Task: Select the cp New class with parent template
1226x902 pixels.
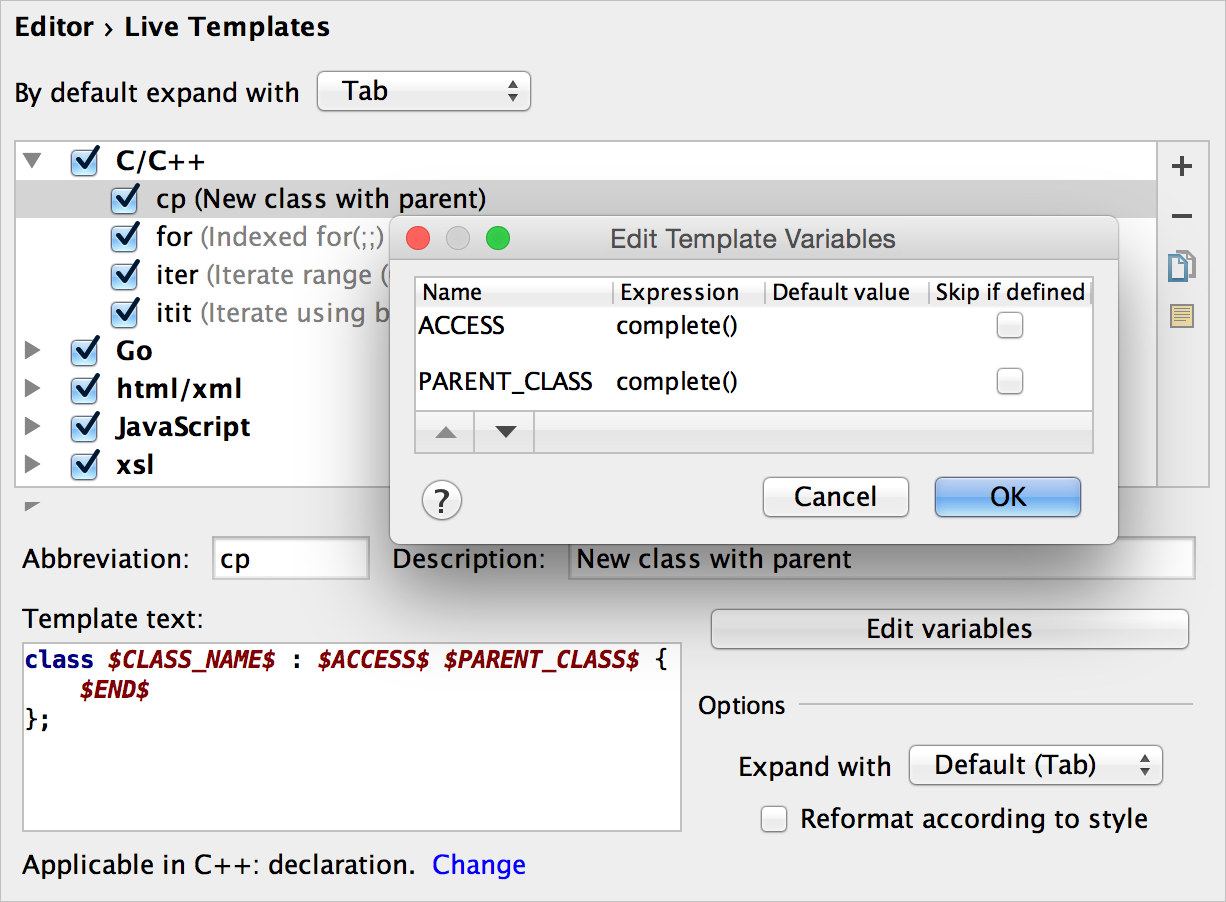Action: point(320,199)
